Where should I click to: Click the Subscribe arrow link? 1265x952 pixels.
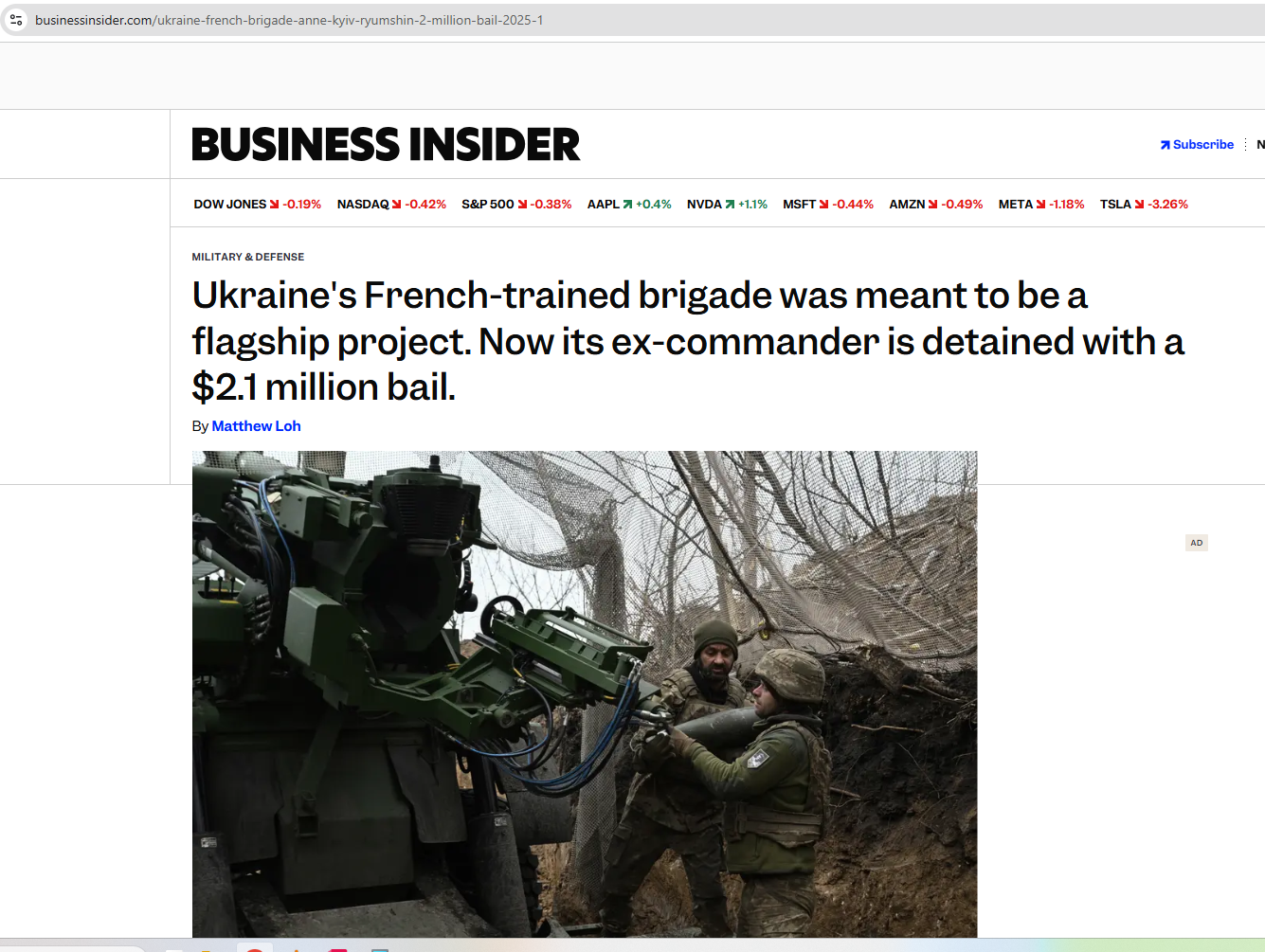click(1197, 145)
